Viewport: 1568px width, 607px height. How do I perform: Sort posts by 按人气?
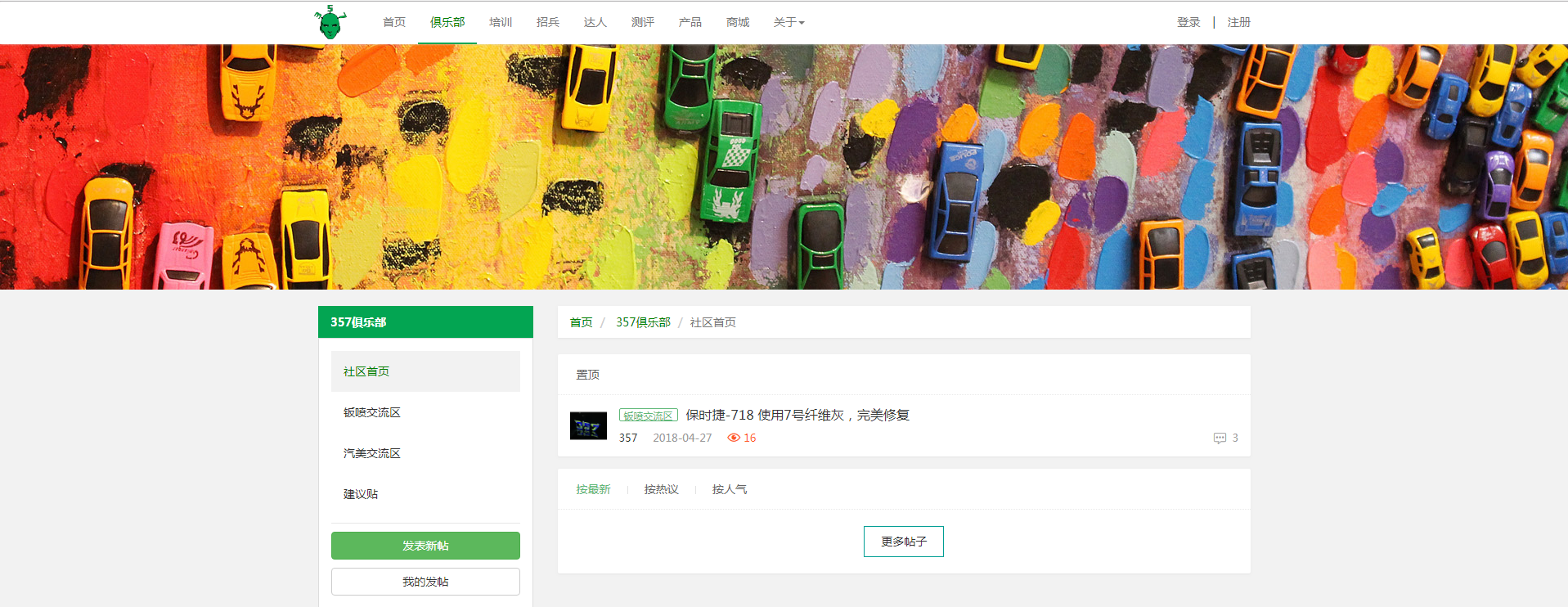[x=729, y=489]
